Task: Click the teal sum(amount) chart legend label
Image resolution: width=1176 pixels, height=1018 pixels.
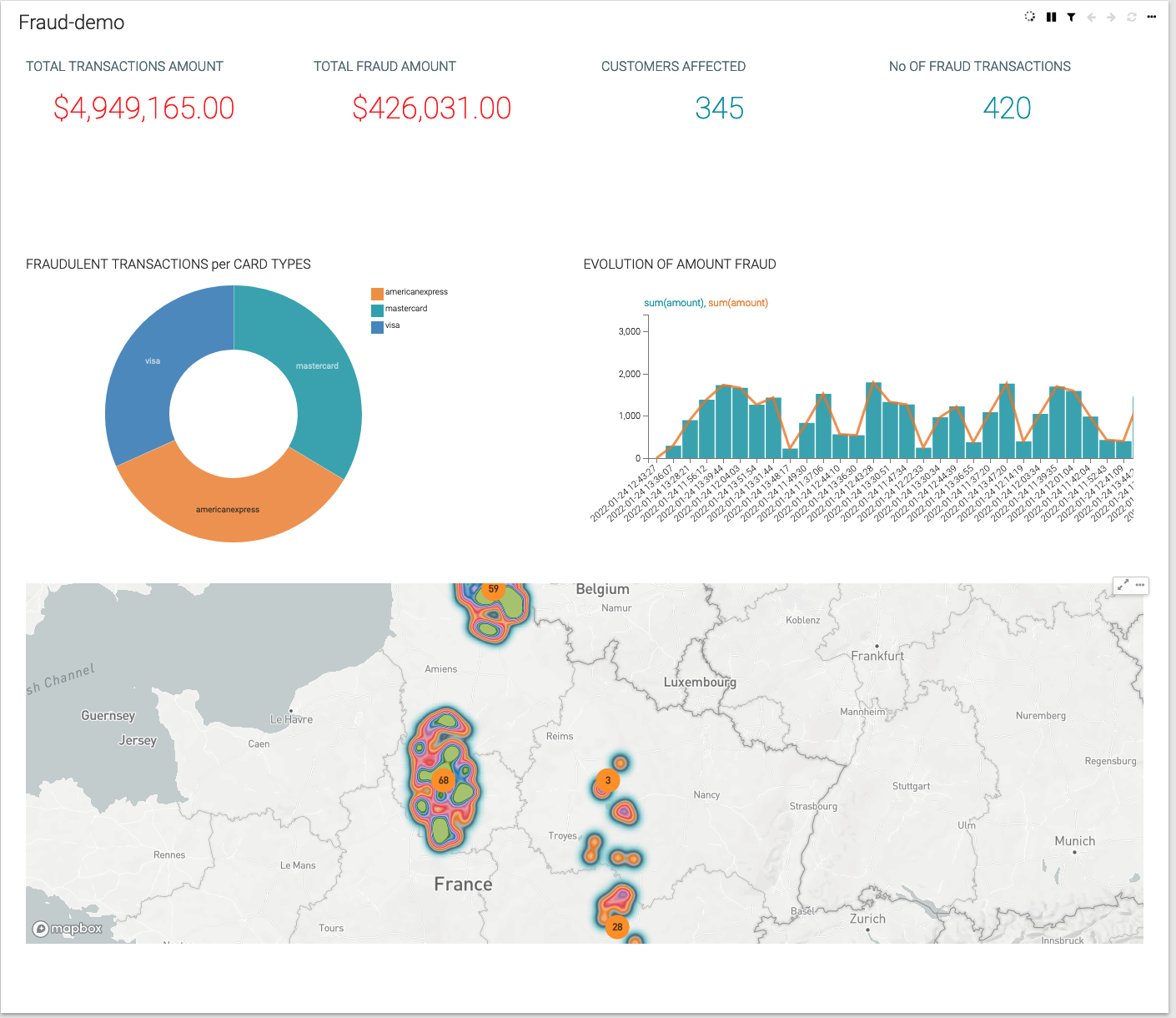Action: tap(674, 303)
